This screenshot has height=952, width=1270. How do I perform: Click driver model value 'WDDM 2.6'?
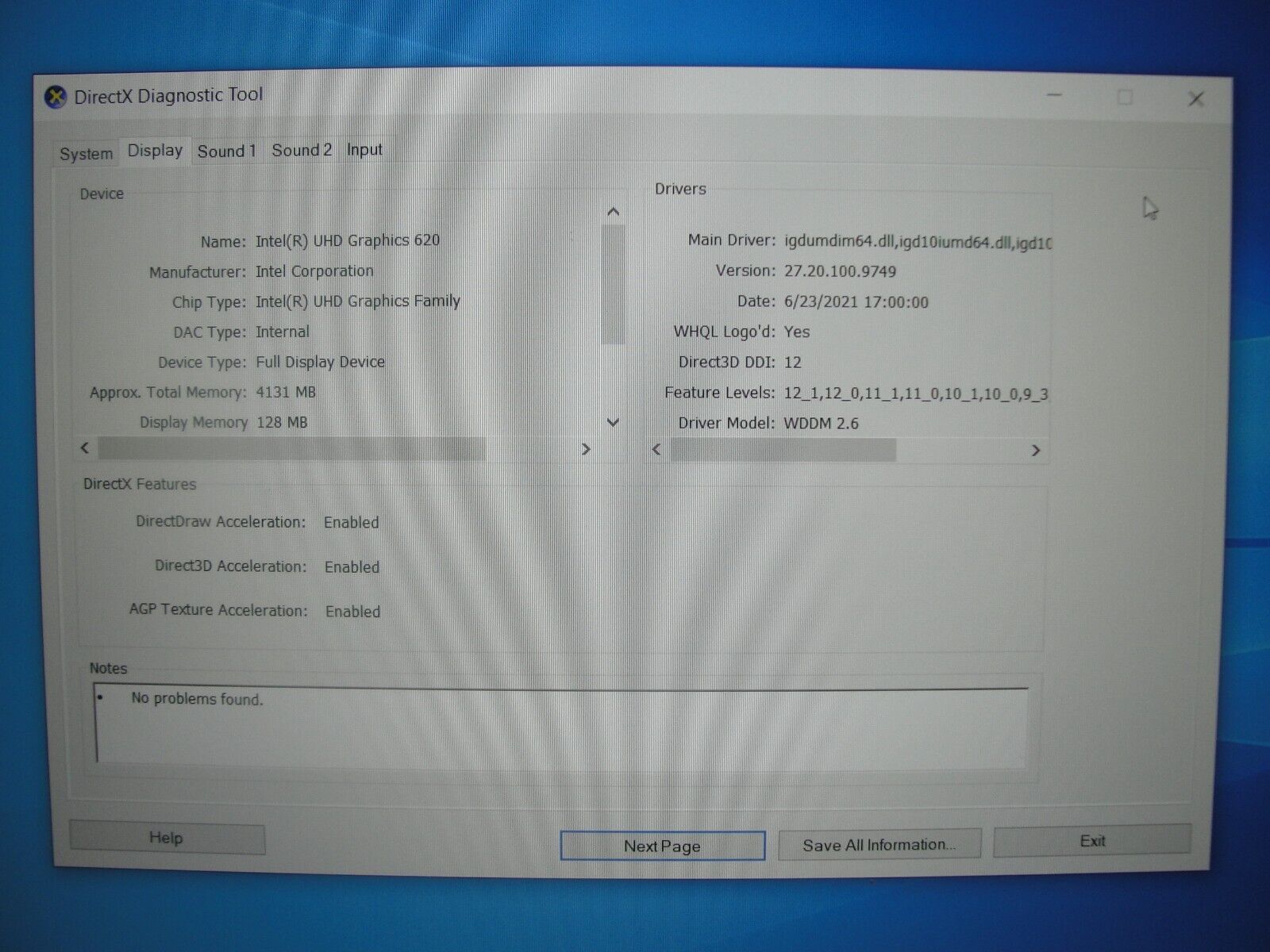821,424
